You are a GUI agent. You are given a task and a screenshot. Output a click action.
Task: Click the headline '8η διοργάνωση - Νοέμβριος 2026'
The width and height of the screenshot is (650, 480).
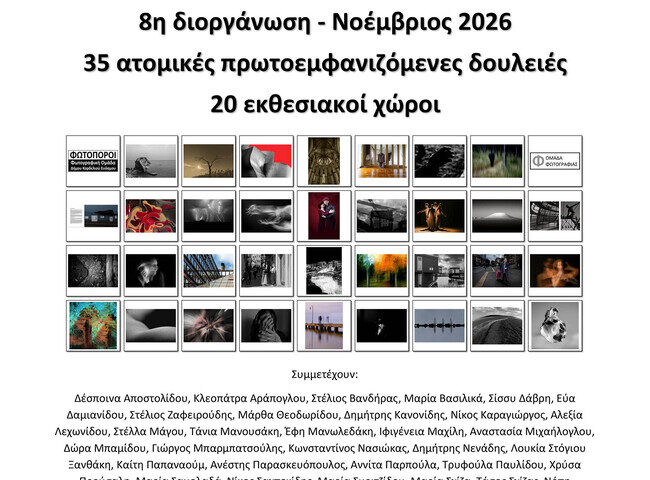tap(325, 22)
